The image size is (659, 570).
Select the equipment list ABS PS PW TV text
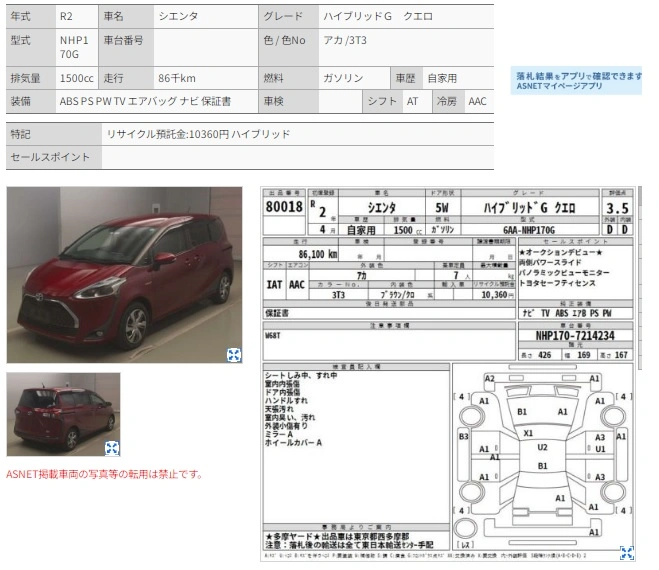point(145,101)
